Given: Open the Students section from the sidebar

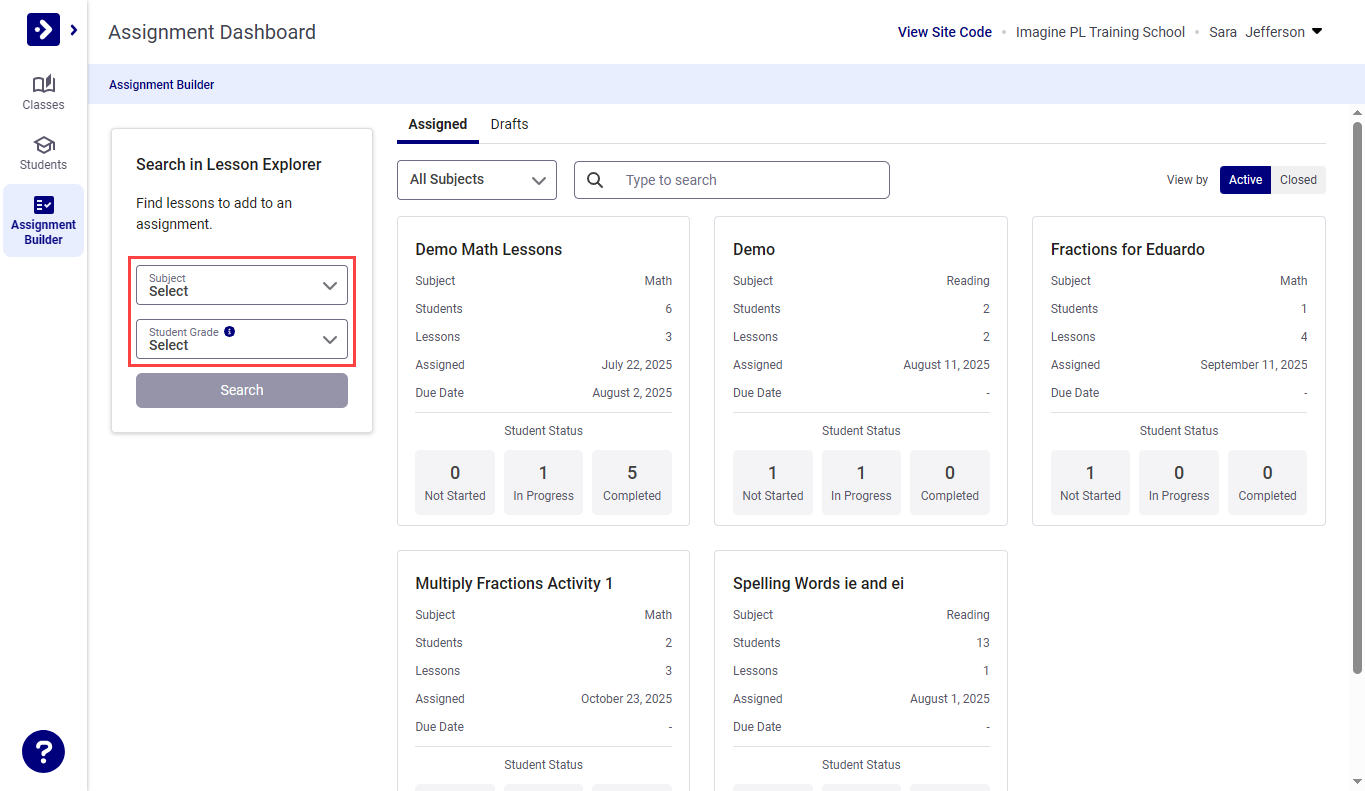Looking at the screenshot, I should [x=43, y=152].
